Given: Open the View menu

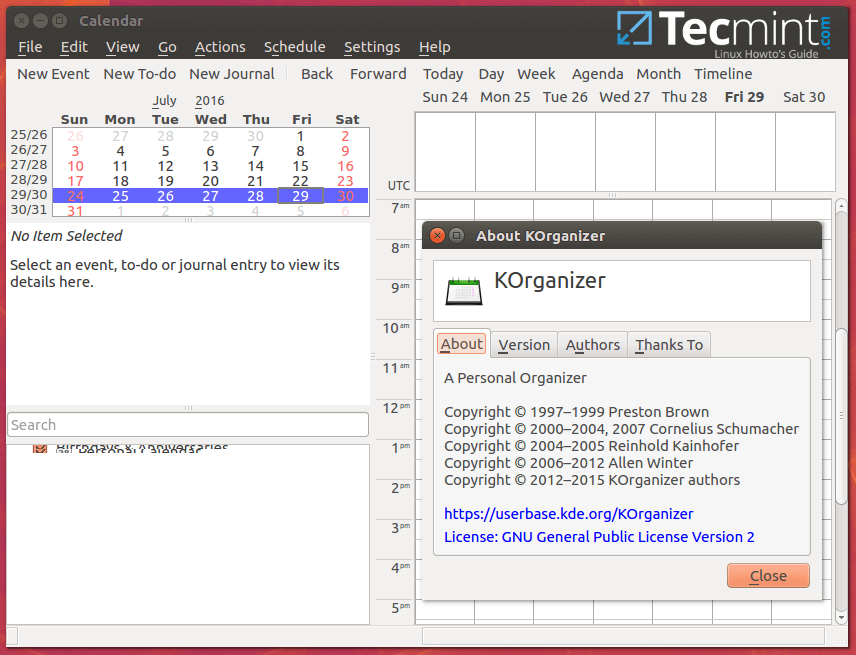Looking at the screenshot, I should coord(123,47).
